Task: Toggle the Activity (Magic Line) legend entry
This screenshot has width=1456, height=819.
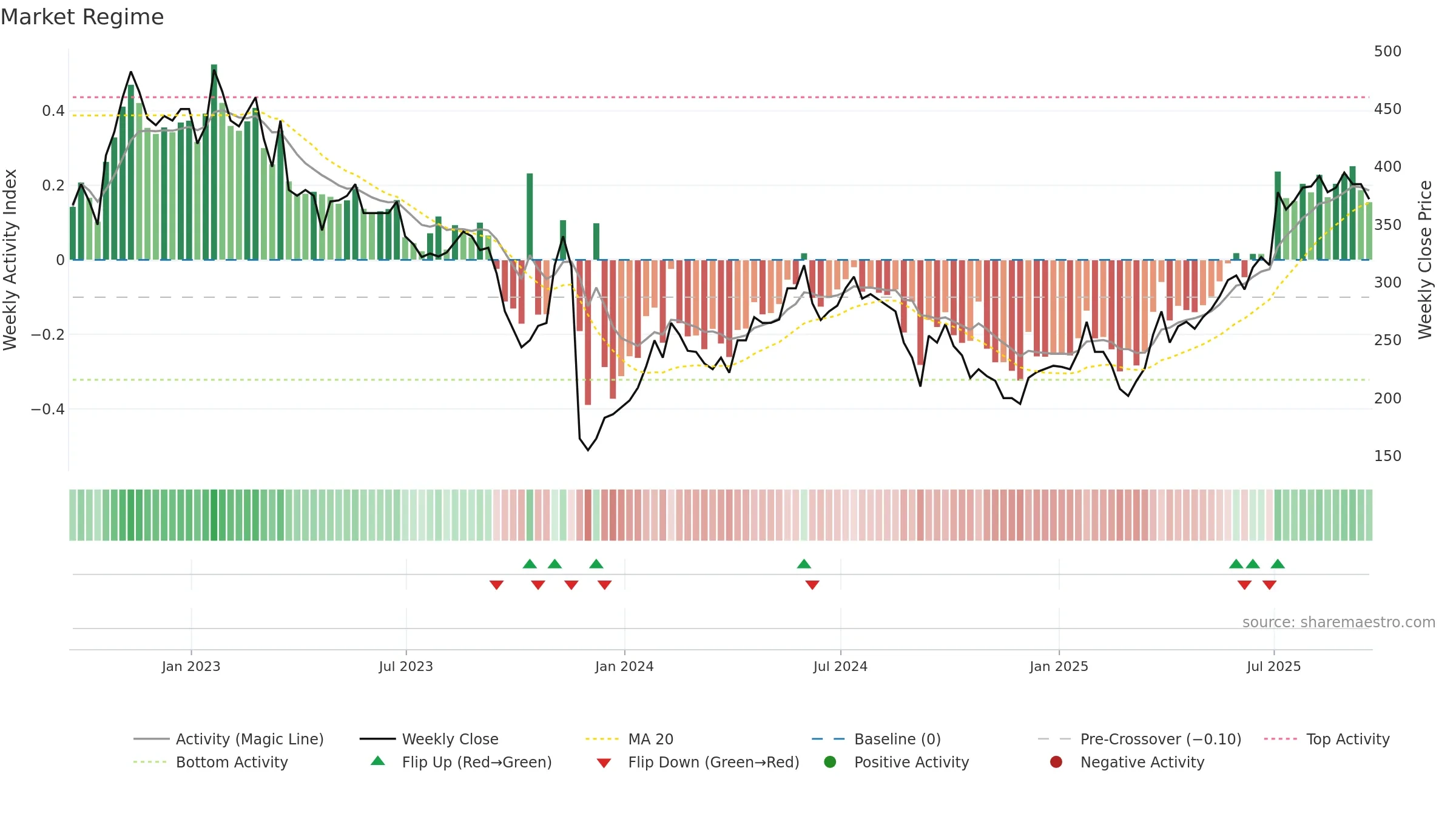Action: pyautogui.click(x=229, y=739)
